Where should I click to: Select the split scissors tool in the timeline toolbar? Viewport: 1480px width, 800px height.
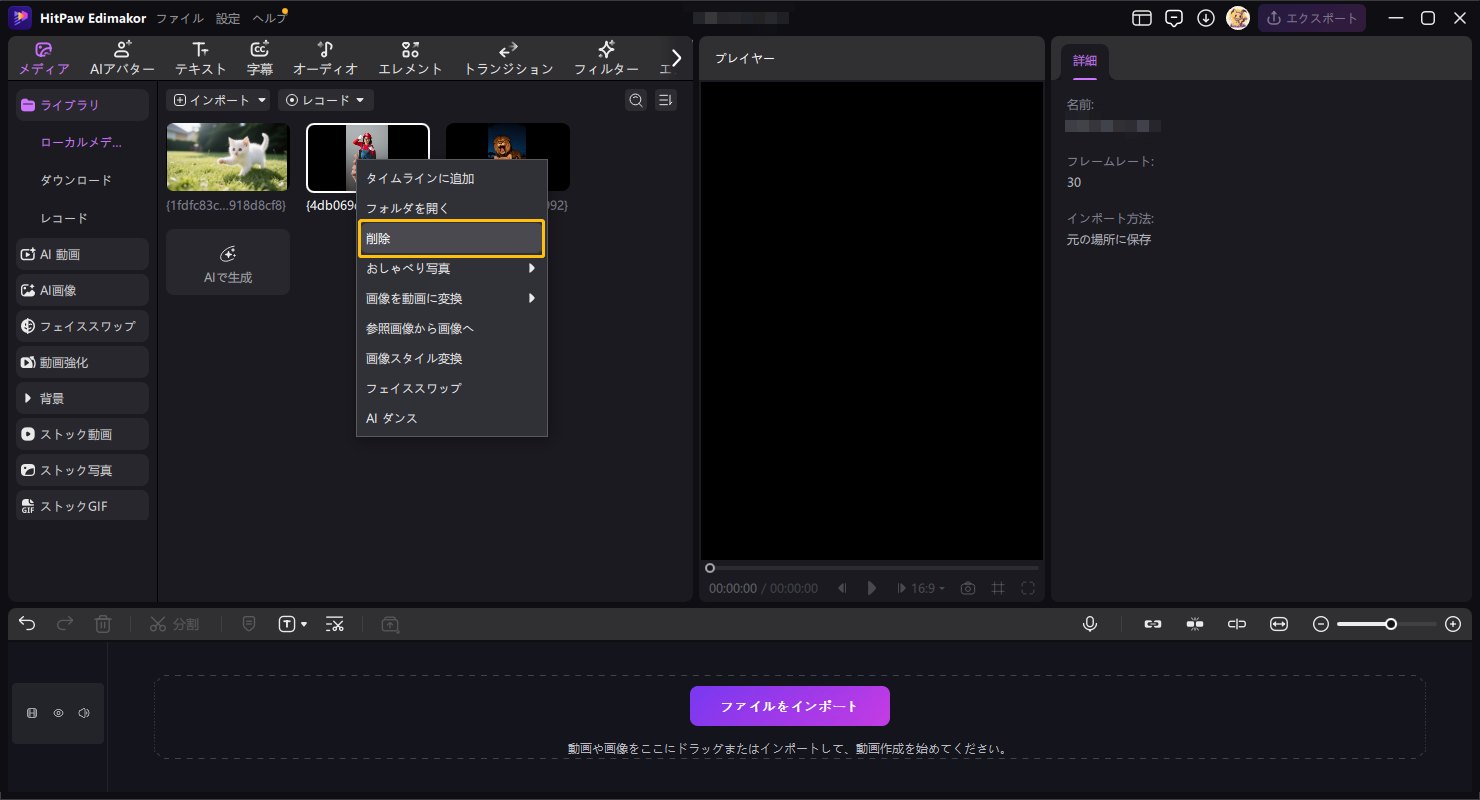tap(157, 624)
